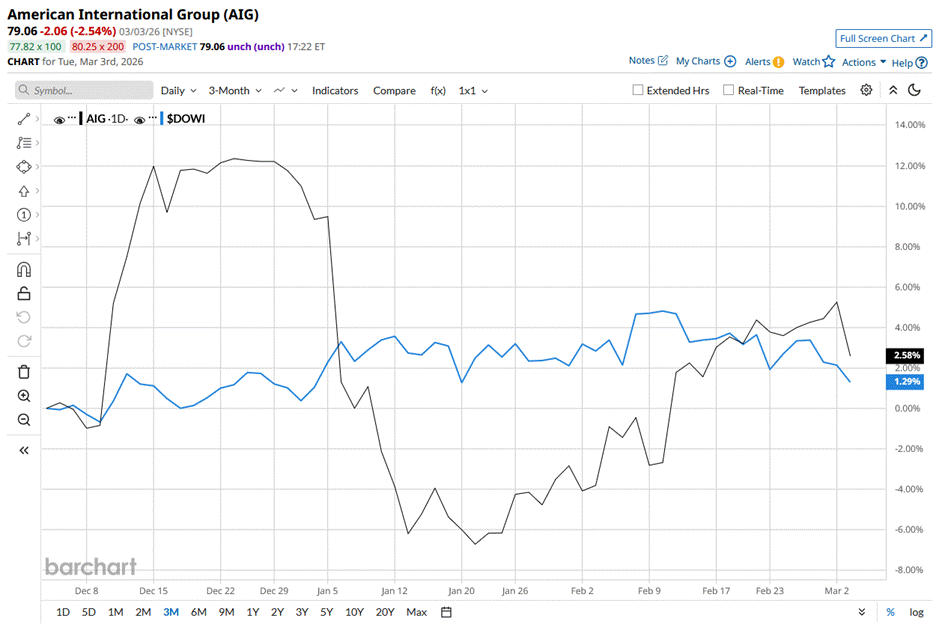Enable the magnet snap tool
Image resolution: width=936 pixels, height=624 pixels.
pos(22,269)
